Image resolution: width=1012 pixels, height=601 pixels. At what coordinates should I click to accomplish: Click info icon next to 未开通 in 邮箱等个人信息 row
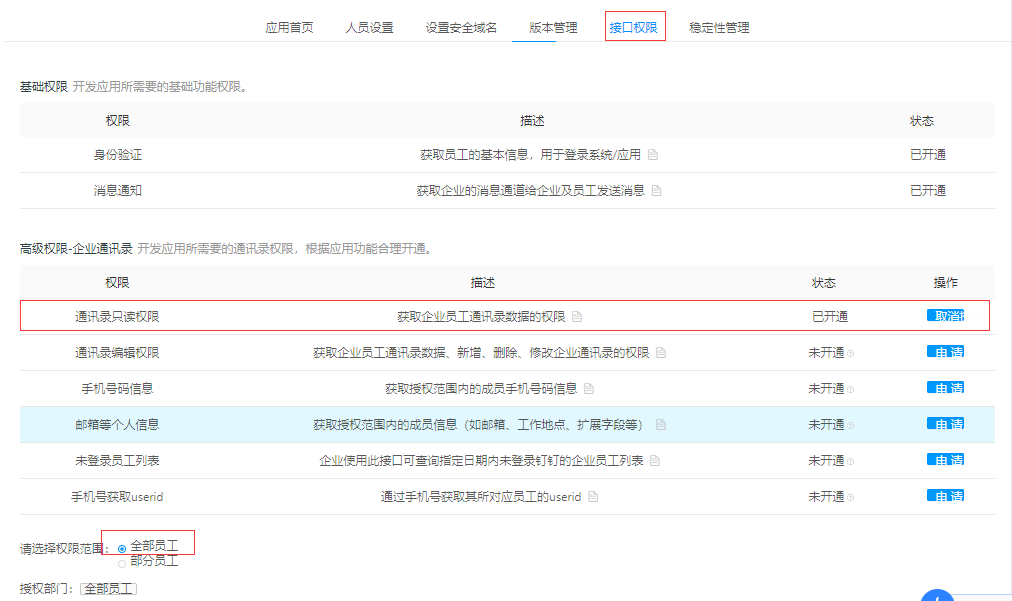click(x=851, y=425)
